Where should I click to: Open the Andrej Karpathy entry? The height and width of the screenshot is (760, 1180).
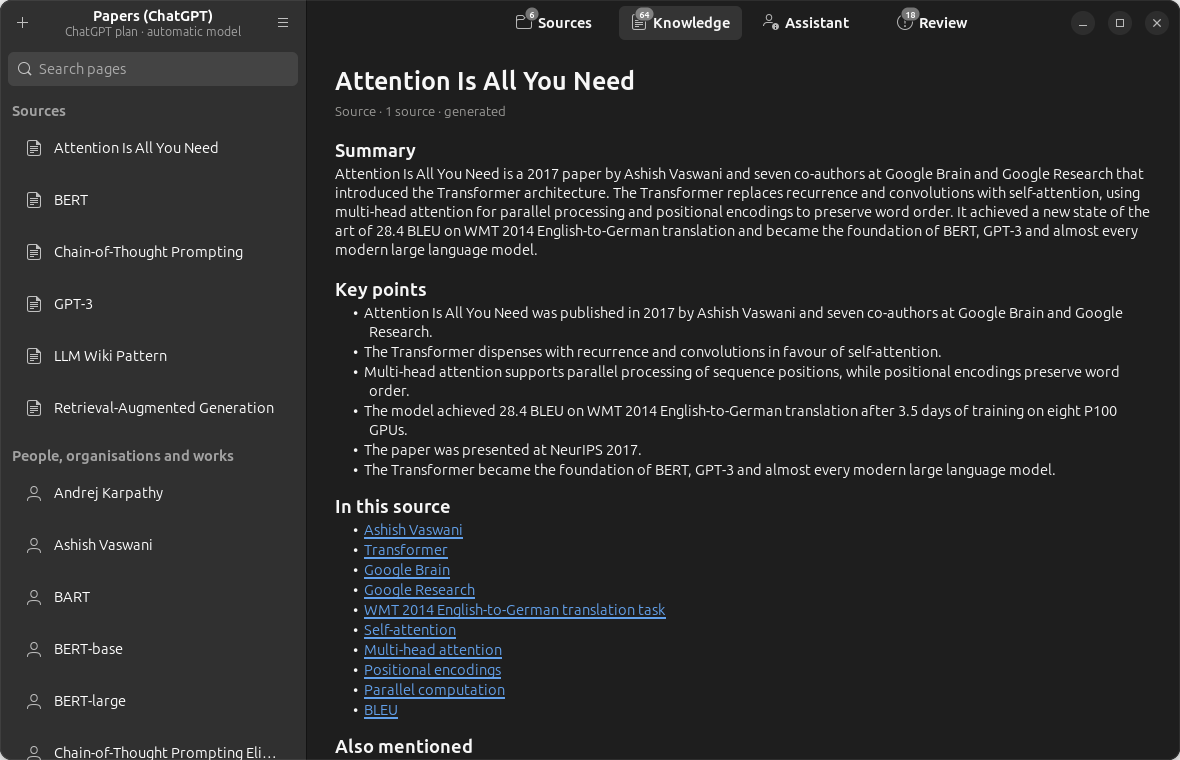click(x=153, y=494)
